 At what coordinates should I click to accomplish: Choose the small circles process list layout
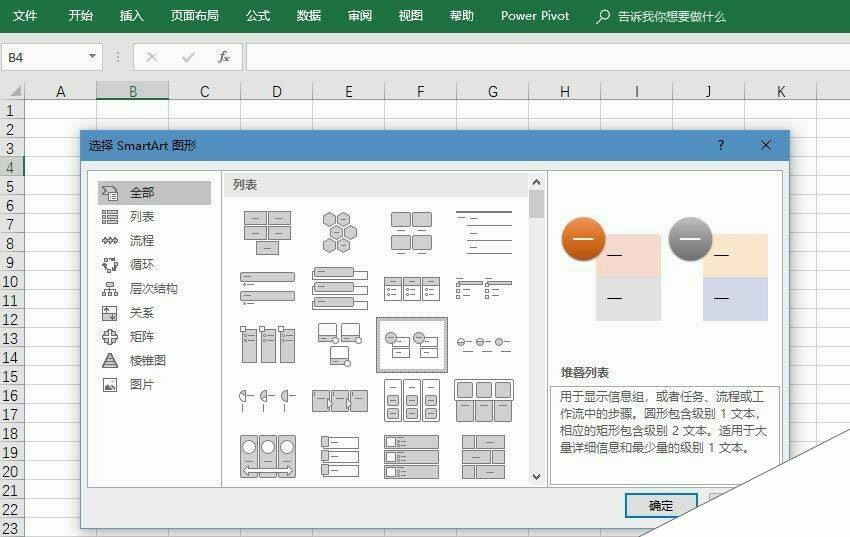484,345
